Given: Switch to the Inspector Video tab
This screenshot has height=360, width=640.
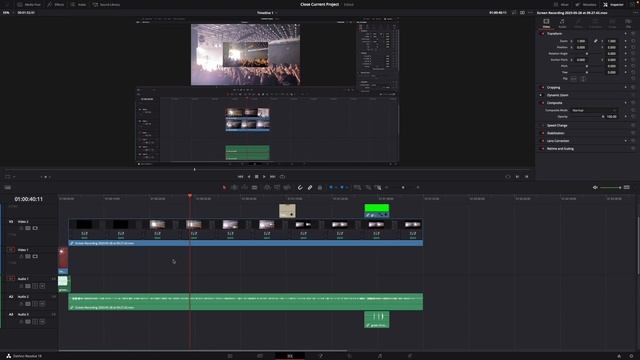Looking at the screenshot, I should 546,23.
